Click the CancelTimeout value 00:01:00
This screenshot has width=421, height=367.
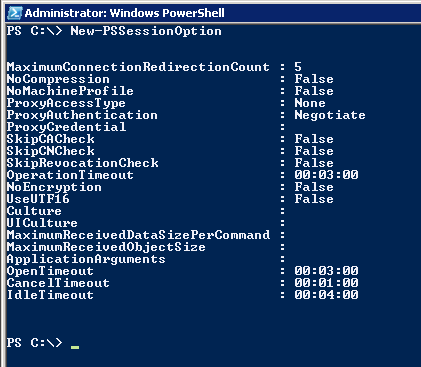pos(326,283)
